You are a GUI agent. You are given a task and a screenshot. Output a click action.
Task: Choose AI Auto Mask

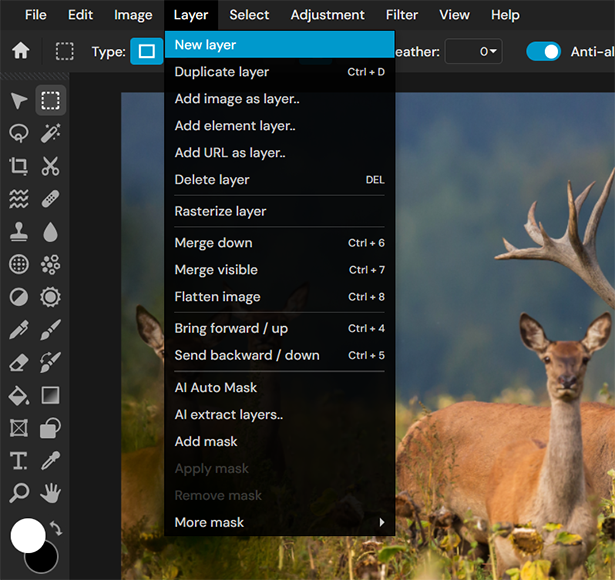coord(280,387)
